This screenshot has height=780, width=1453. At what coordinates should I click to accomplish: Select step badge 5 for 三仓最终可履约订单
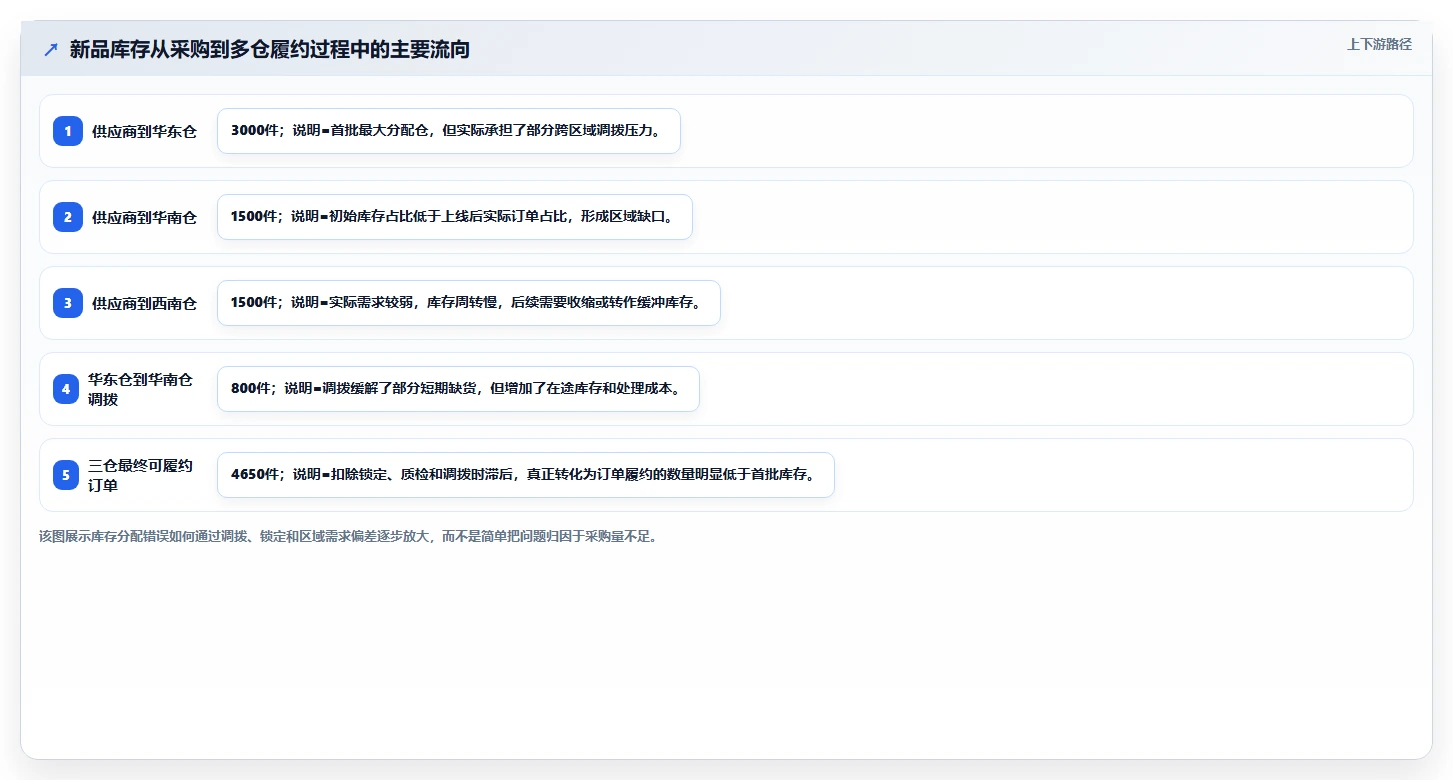pos(66,475)
